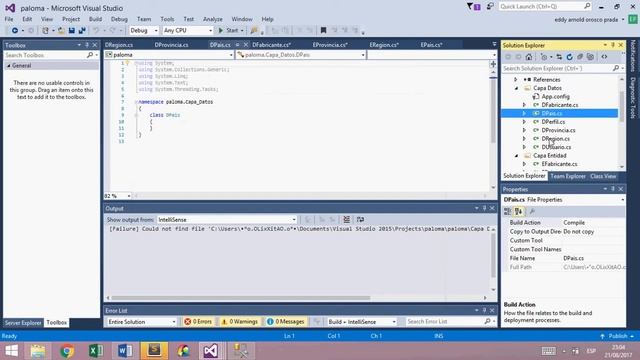
Task: Toggle auto-hide pin on Output panel
Action: (x=484, y=208)
